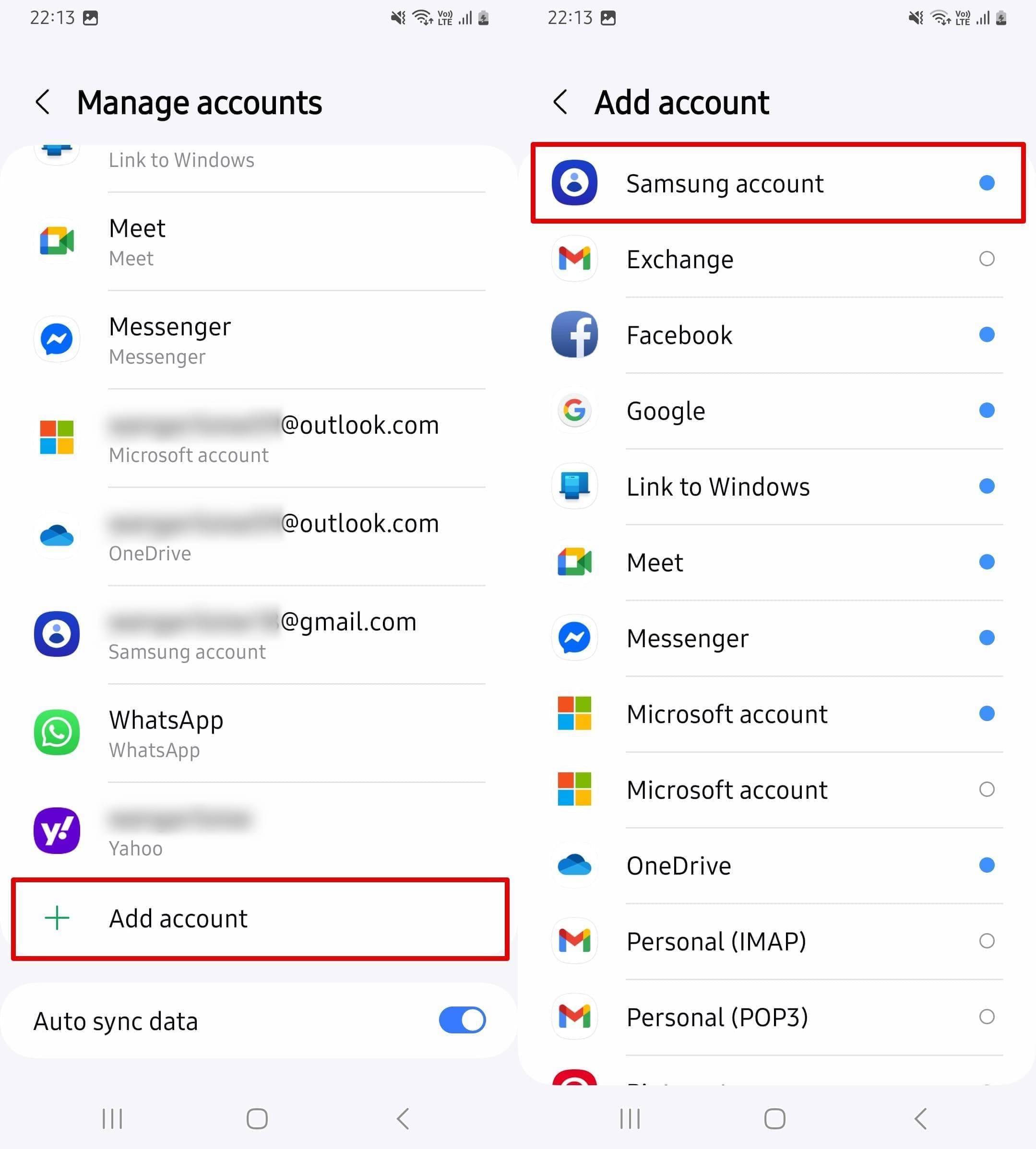Select Personal (POP3) label
This screenshot has height=1149, width=1036.
click(717, 1018)
